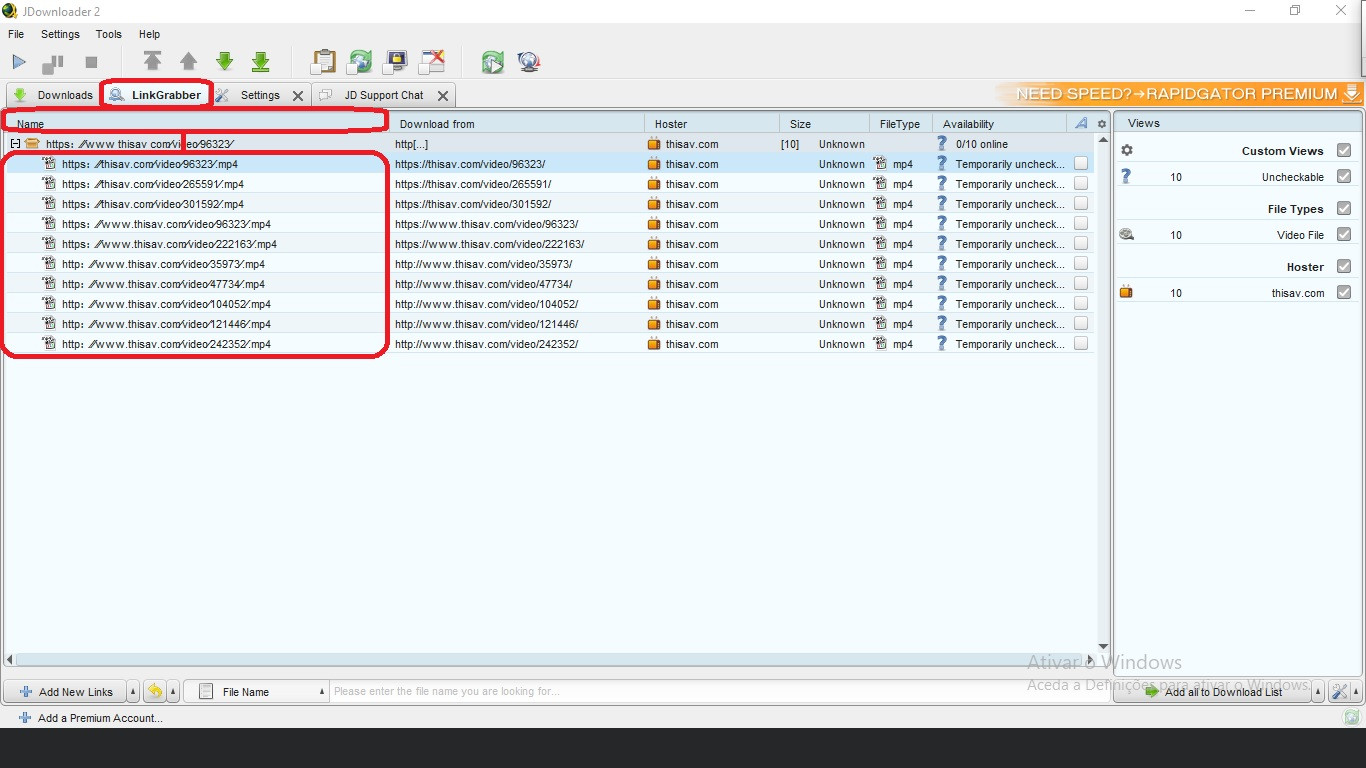Toggle the File Types checkbox

click(1344, 208)
